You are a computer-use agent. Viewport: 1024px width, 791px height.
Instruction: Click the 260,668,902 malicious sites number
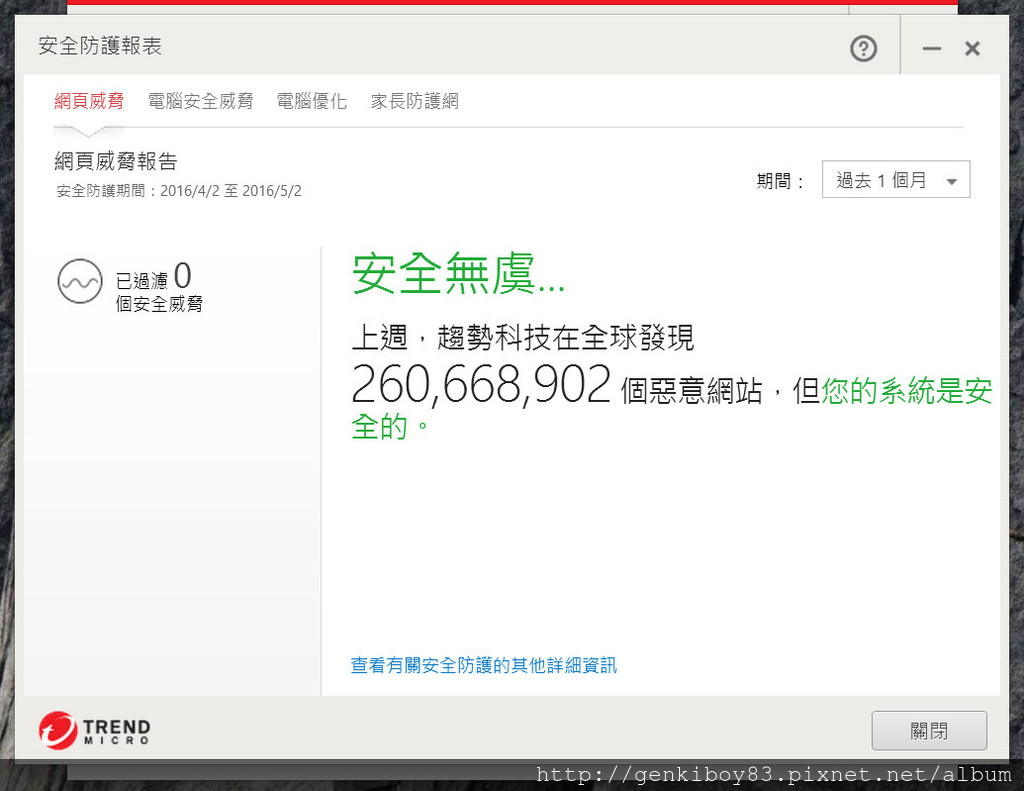pyautogui.click(x=481, y=385)
